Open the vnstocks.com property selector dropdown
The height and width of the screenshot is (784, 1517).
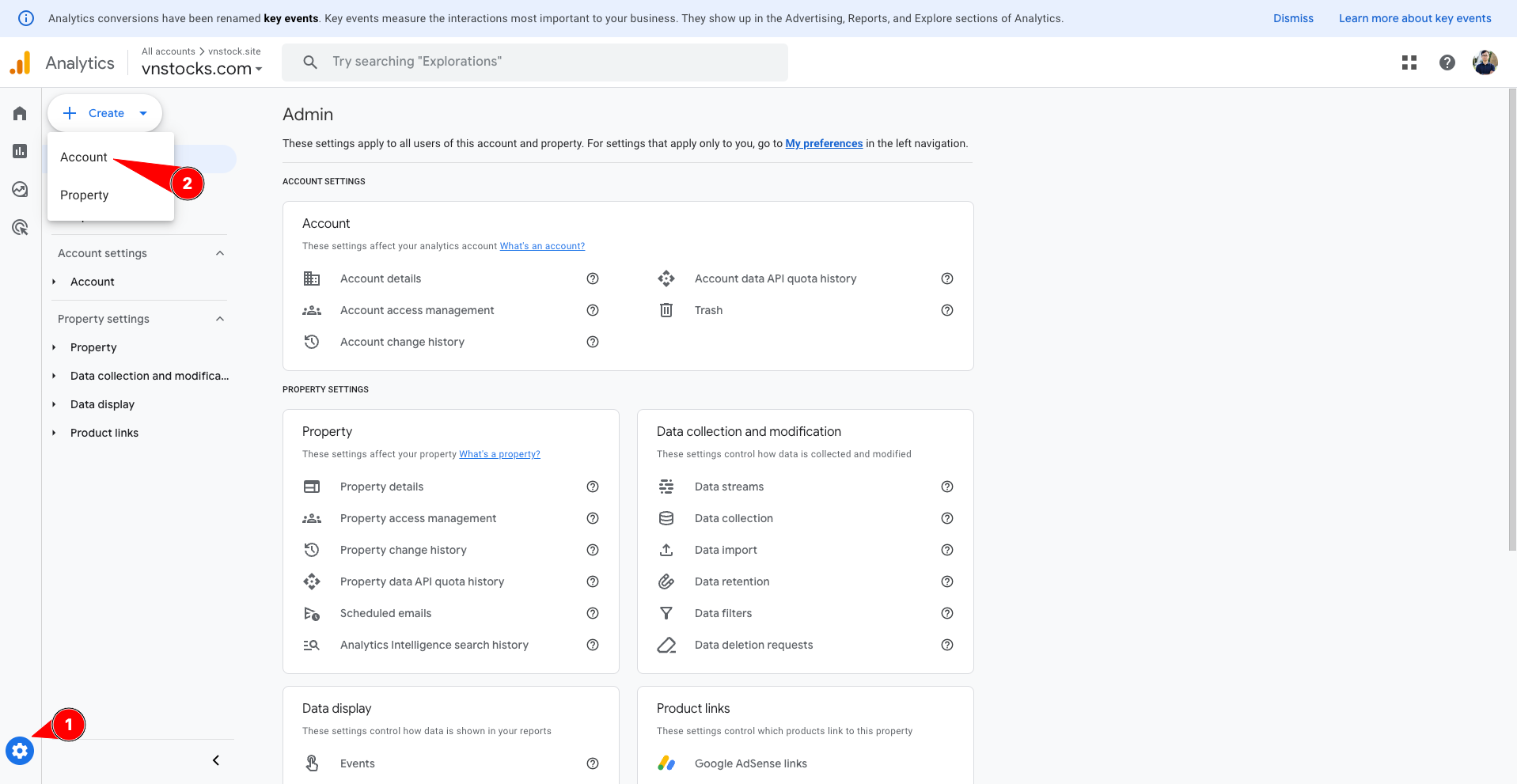[x=202, y=69]
